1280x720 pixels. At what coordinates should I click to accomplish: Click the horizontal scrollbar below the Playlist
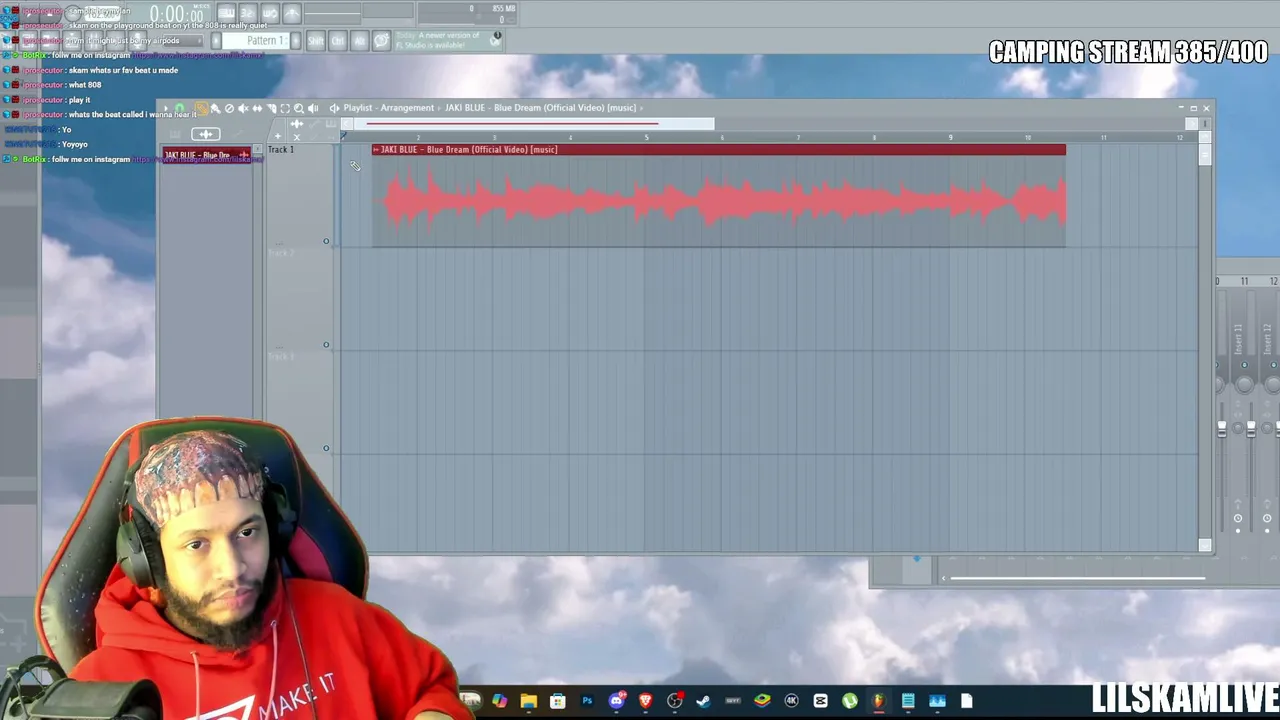coord(1076,577)
